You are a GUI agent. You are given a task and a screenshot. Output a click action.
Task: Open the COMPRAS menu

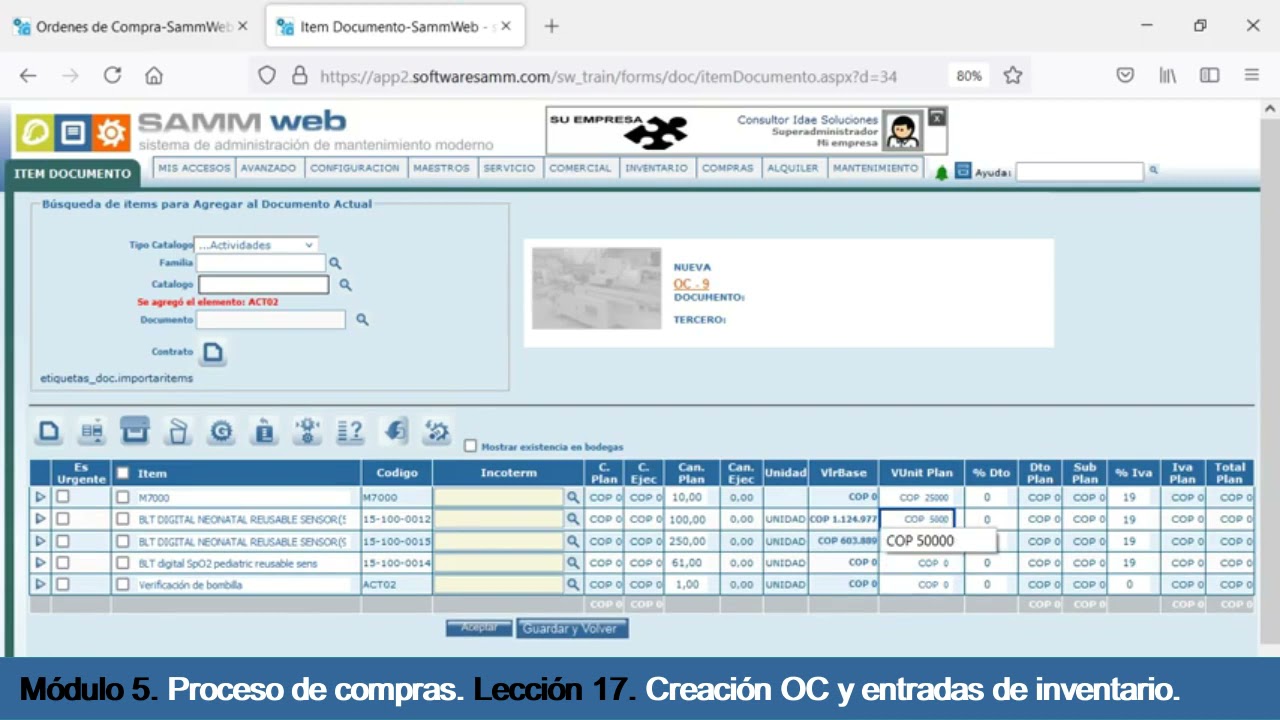(728, 168)
